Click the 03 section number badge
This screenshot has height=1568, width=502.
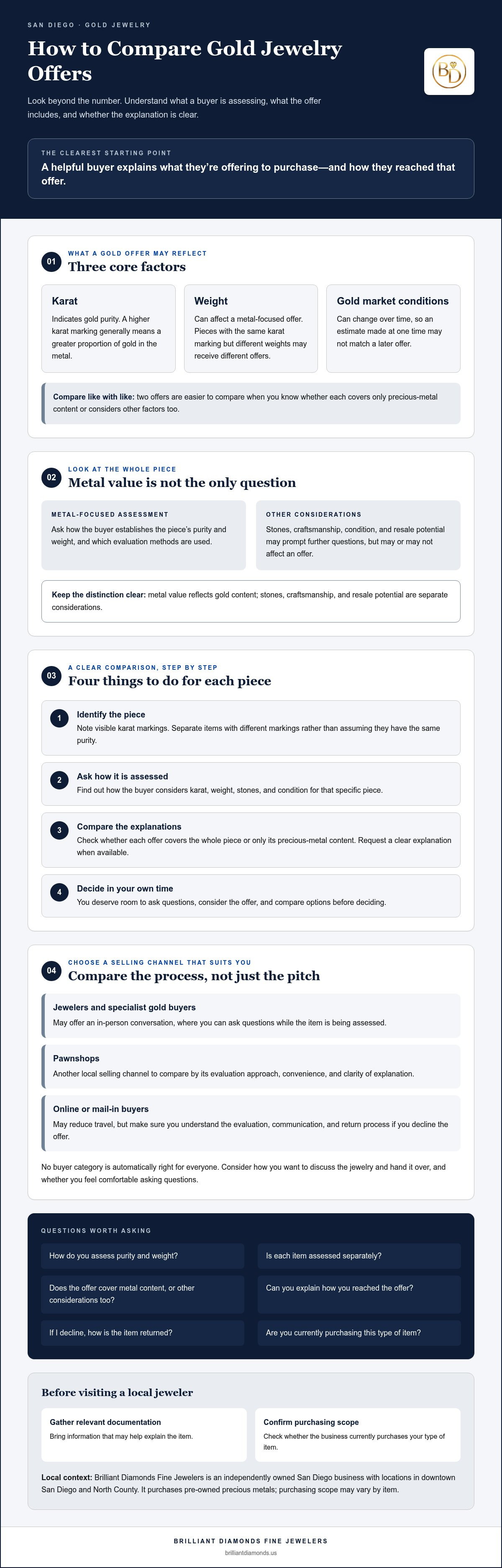pos(51,676)
